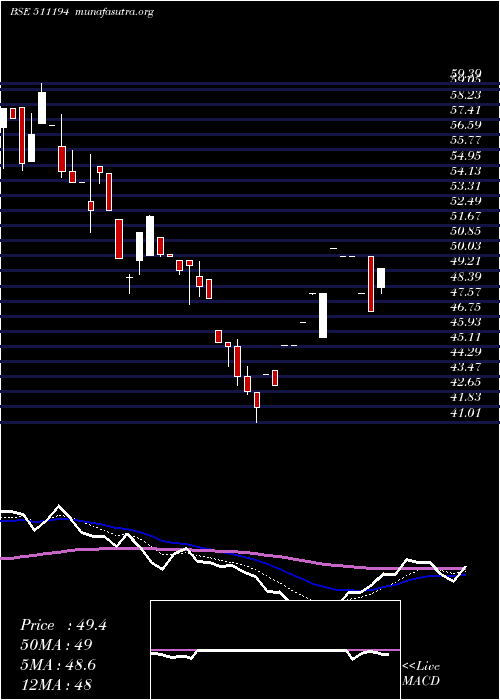Select the 49.21 price axis label
This screenshot has height=700, width=500.
coord(465,262)
